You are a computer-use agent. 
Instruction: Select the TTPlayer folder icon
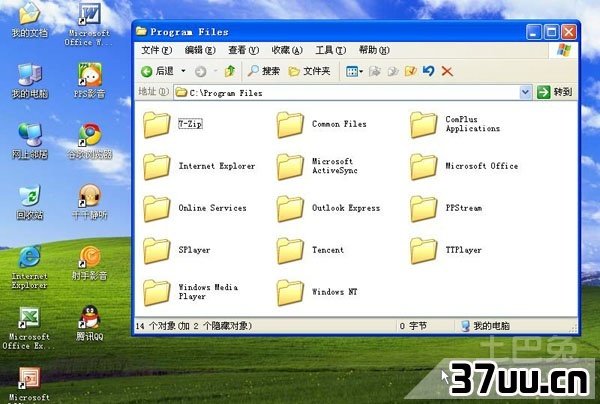(x=423, y=251)
